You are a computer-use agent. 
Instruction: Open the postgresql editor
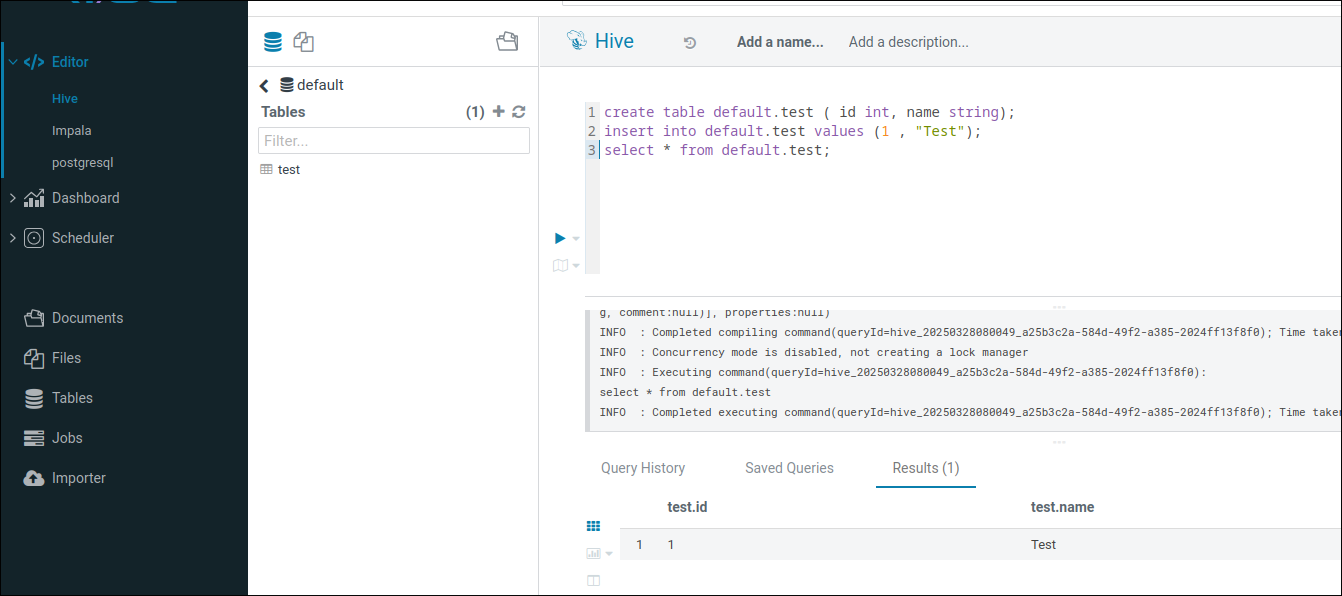[x=85, y=163]
